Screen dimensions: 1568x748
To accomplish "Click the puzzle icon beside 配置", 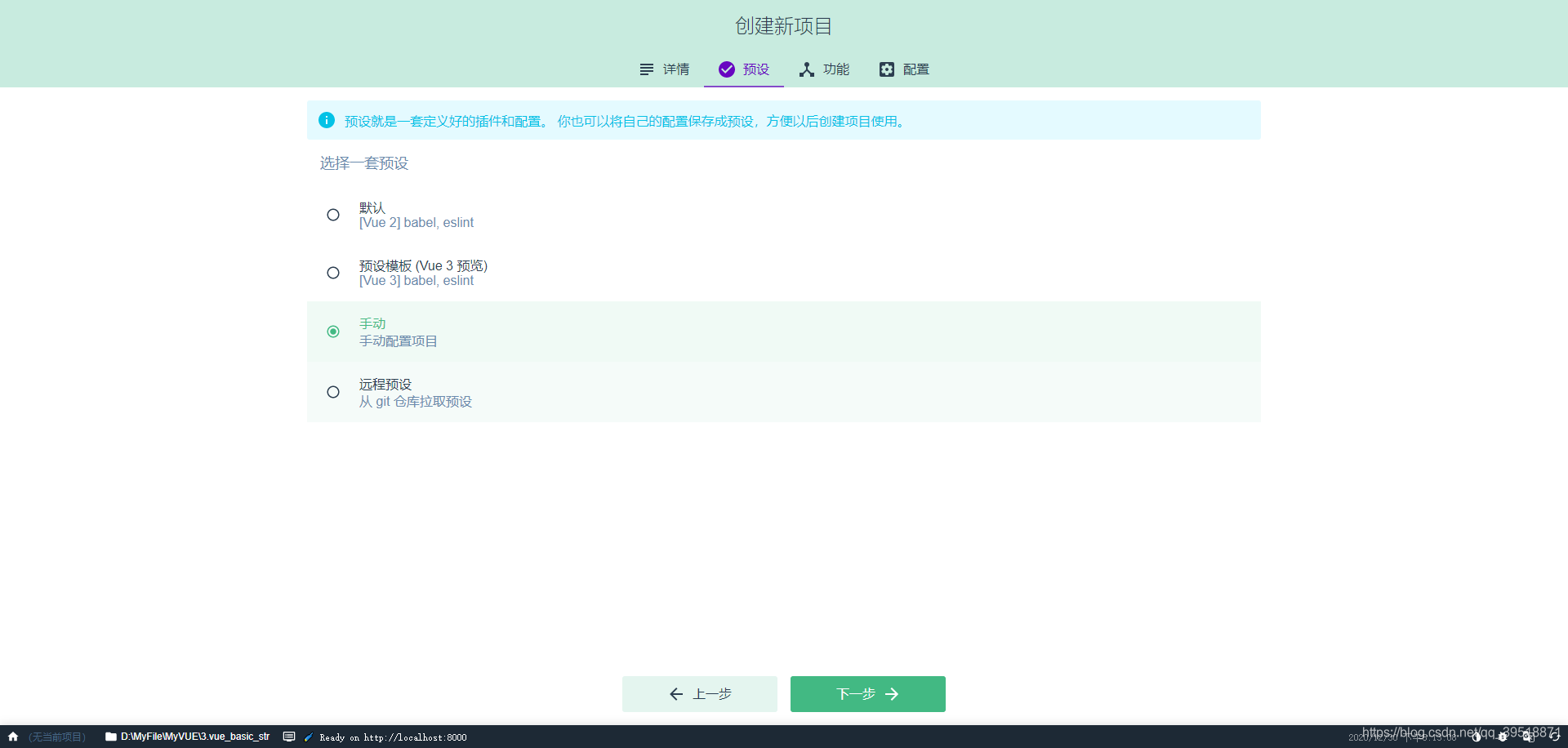I will [887, 69].
